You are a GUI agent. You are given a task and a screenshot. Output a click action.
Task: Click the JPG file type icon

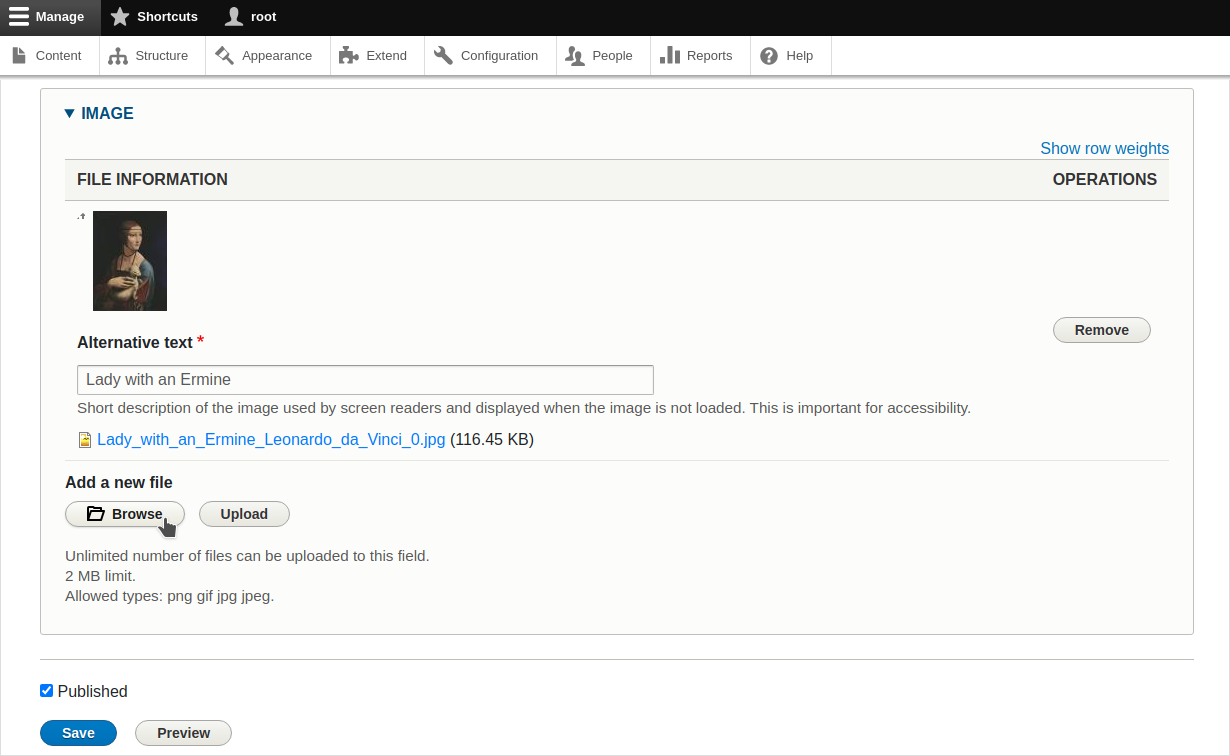(85, 440)
